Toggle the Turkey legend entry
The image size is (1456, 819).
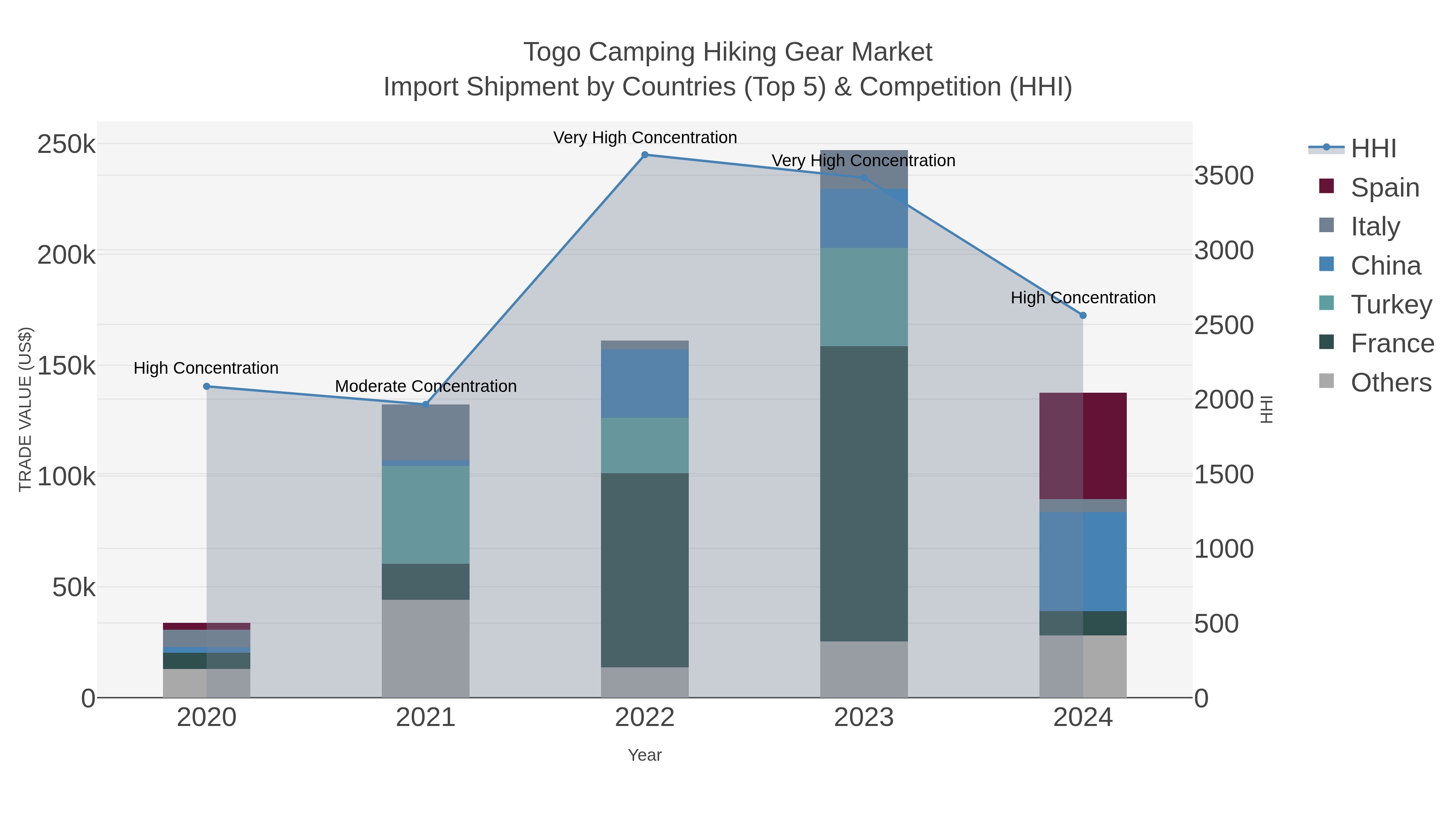1375,304
